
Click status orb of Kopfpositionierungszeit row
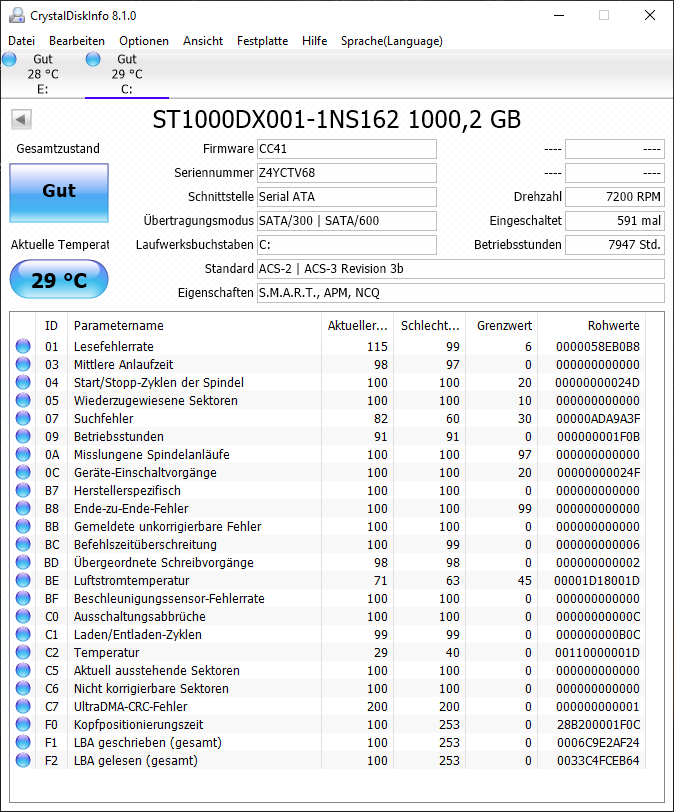tap(23, 724)
